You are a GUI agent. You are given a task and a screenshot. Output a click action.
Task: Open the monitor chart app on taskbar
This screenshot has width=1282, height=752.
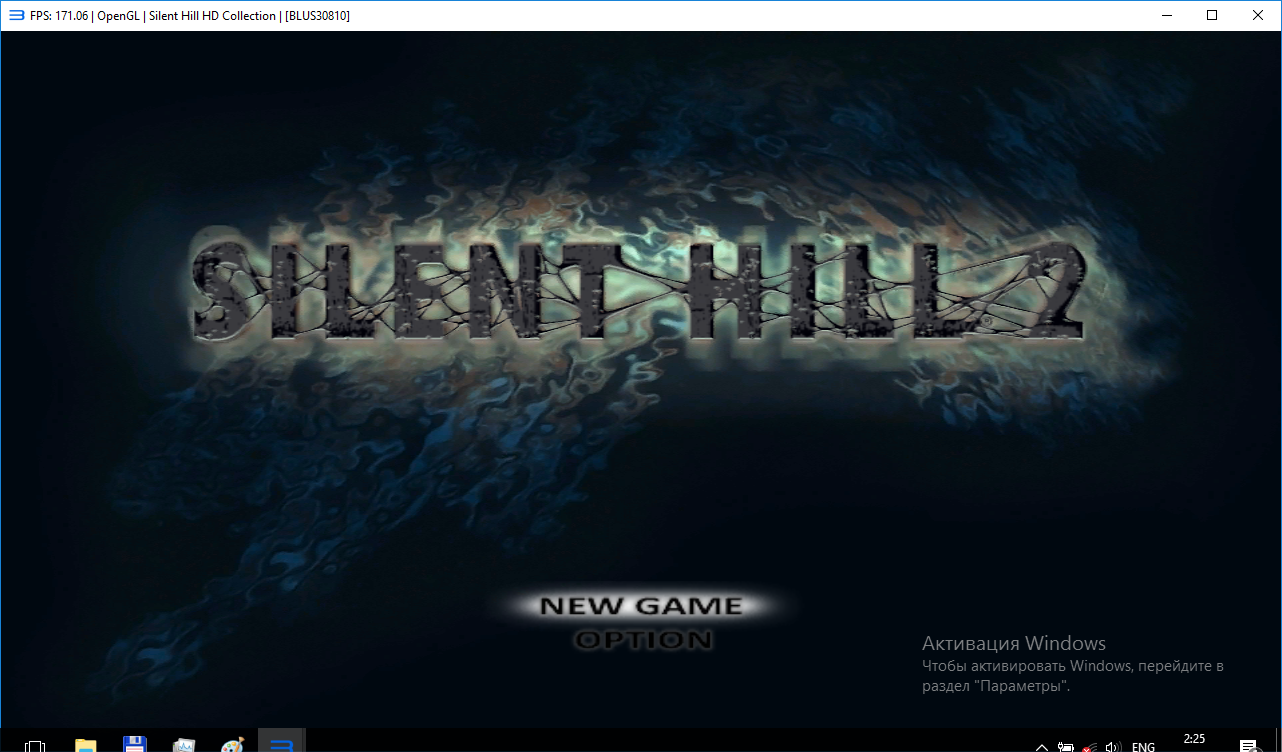pos(184,745)
